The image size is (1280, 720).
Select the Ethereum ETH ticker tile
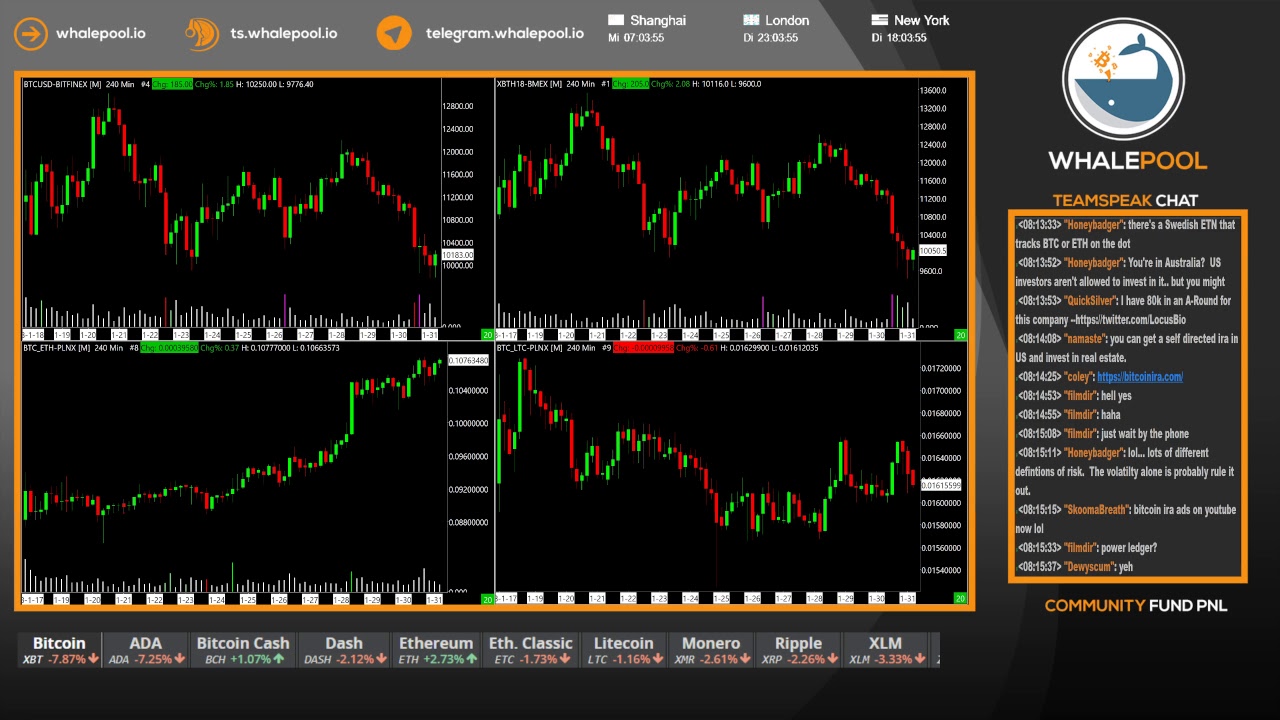coord(436,650)
